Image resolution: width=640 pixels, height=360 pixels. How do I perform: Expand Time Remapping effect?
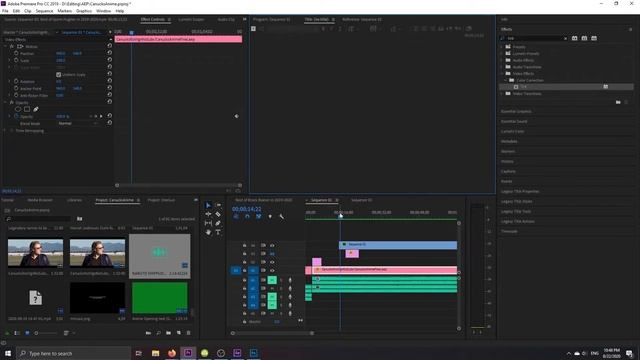click(x=5, y=131)
